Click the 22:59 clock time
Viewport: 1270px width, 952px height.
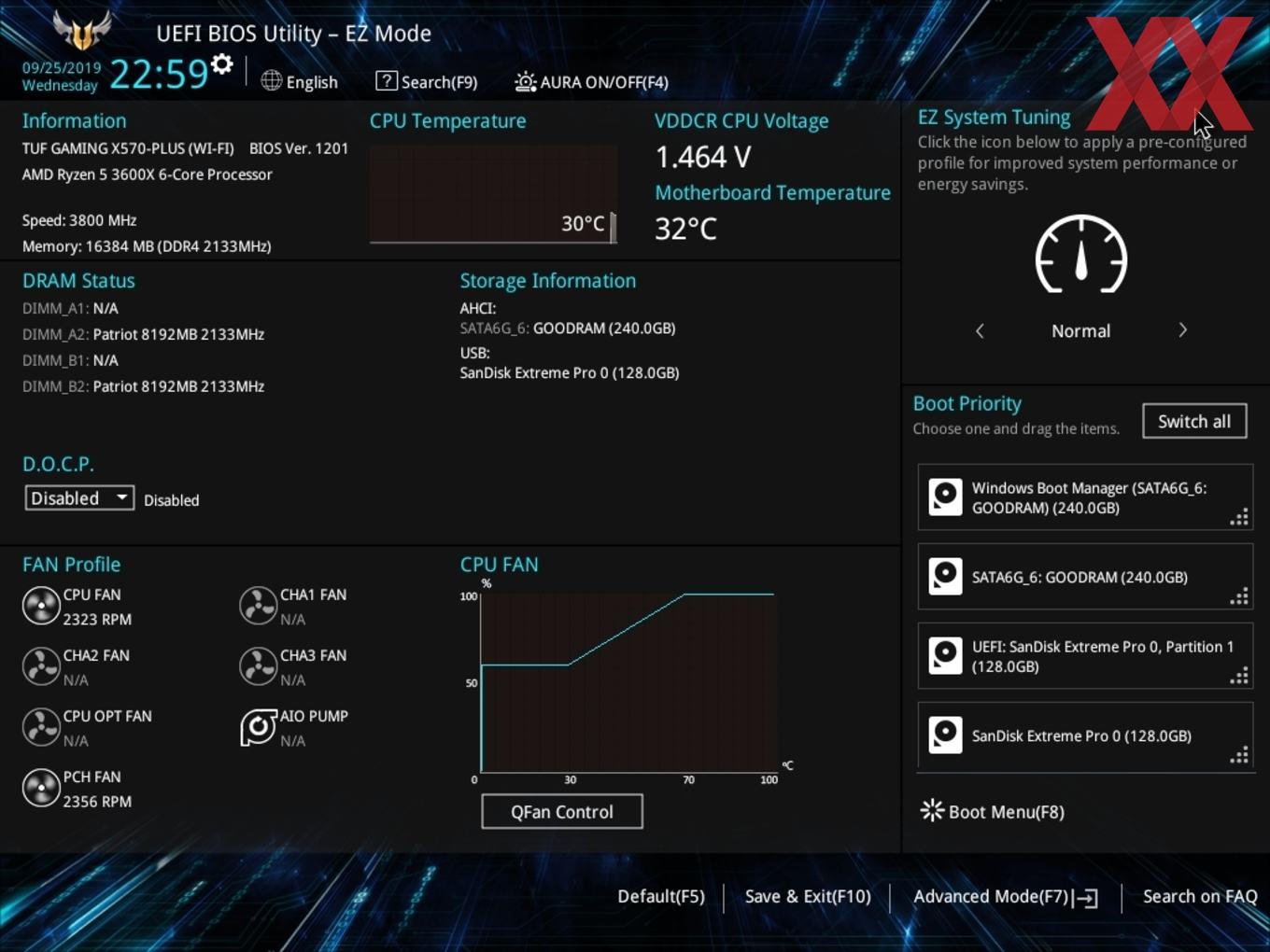click(x=159, y=74)
